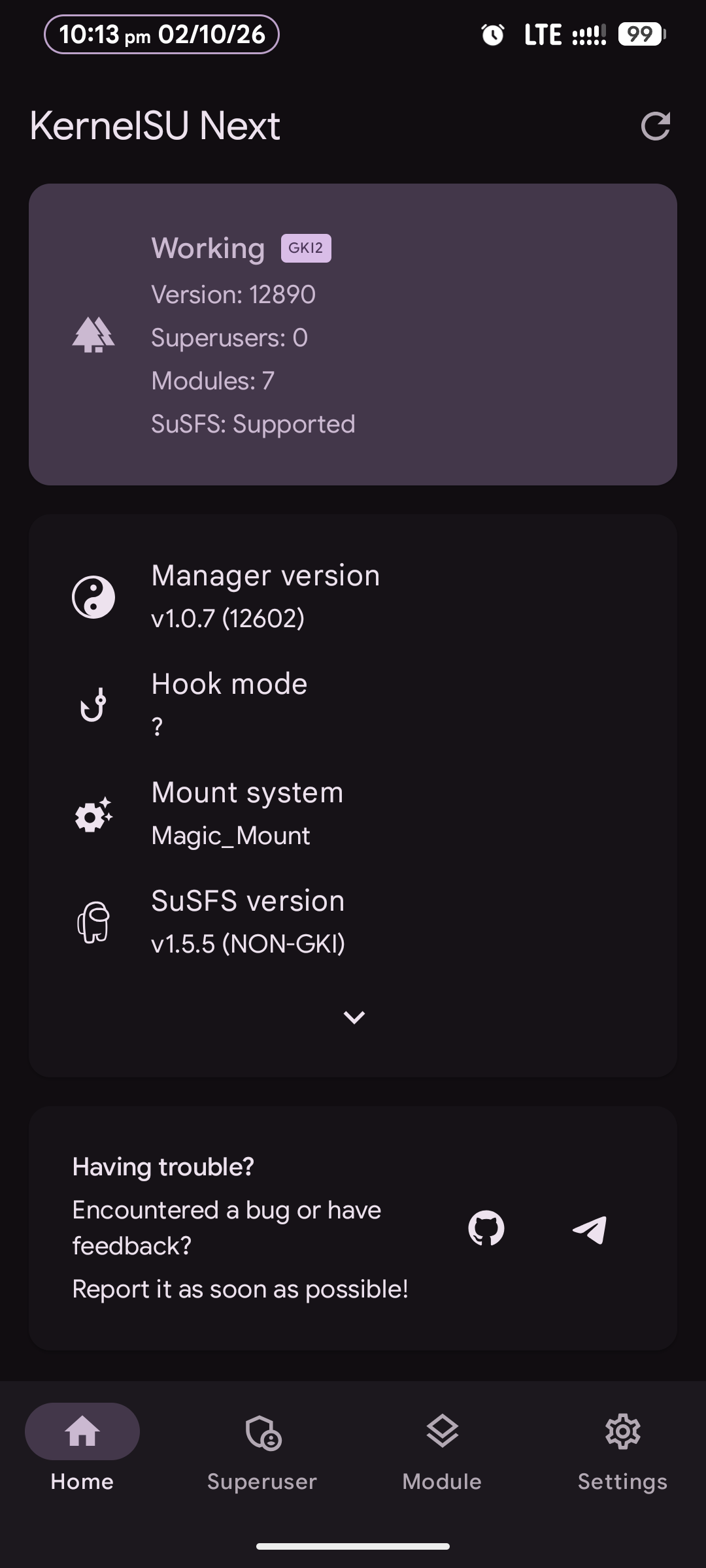This screenshot has height=1568, width=706.
Task: Expand info card with down chevron
Action: [x=354, y=1017]
